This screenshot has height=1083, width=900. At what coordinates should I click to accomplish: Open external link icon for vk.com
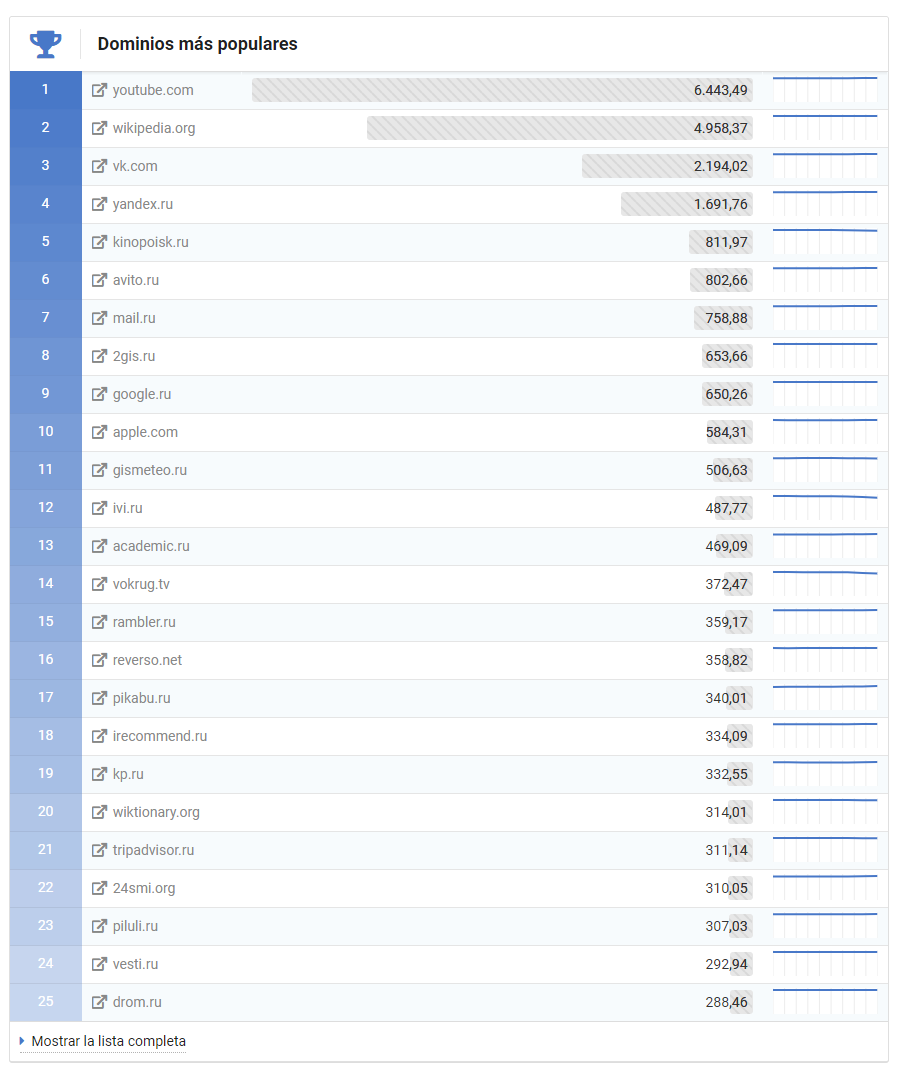point(99,166)
